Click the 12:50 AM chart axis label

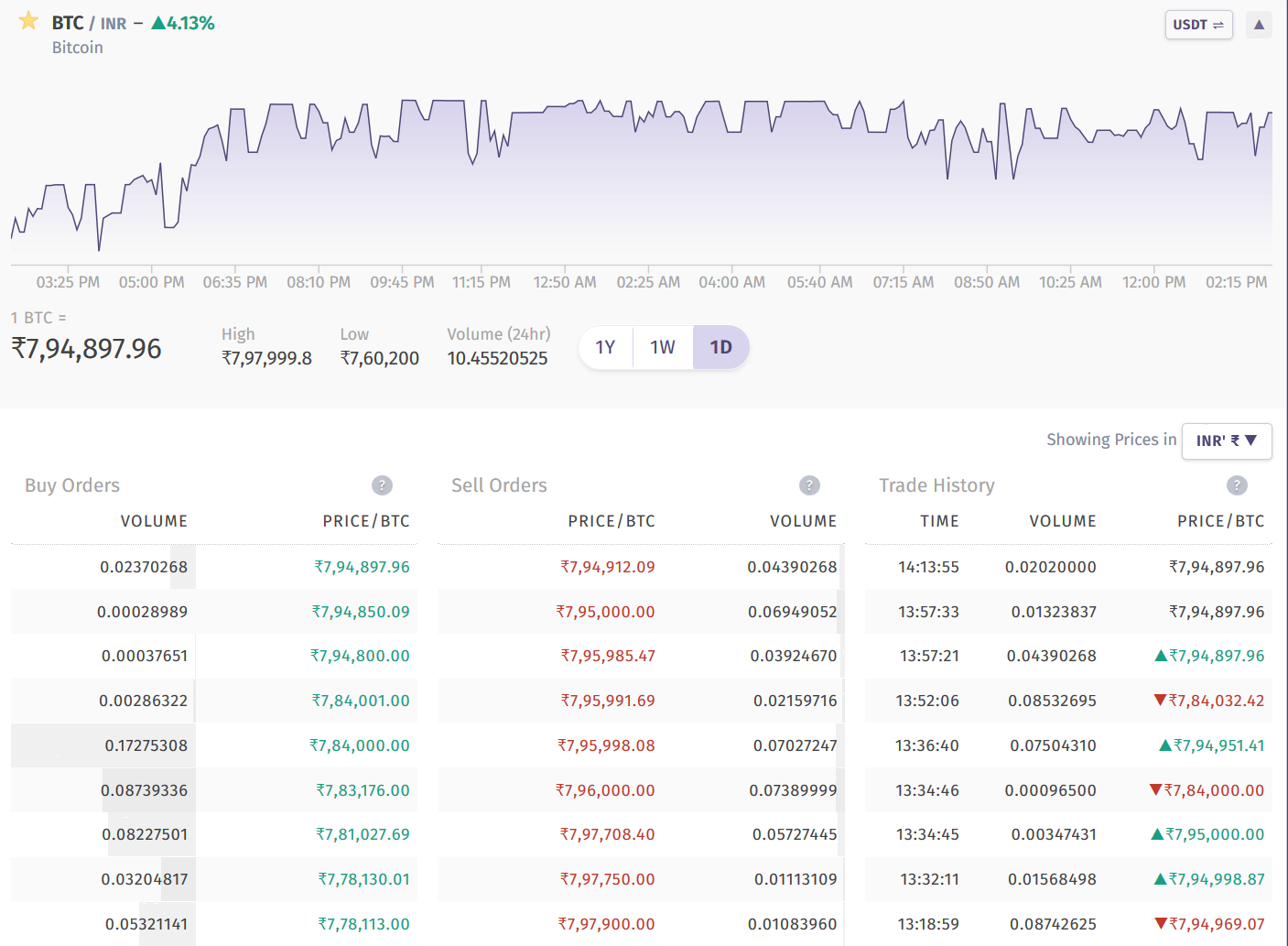(x=565, y=282)
